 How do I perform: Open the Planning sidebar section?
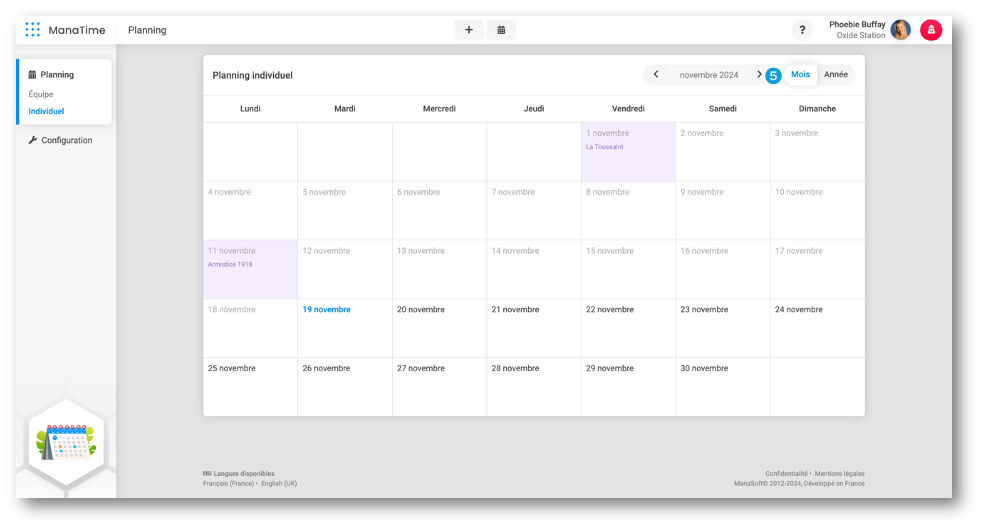click(57, 75)
